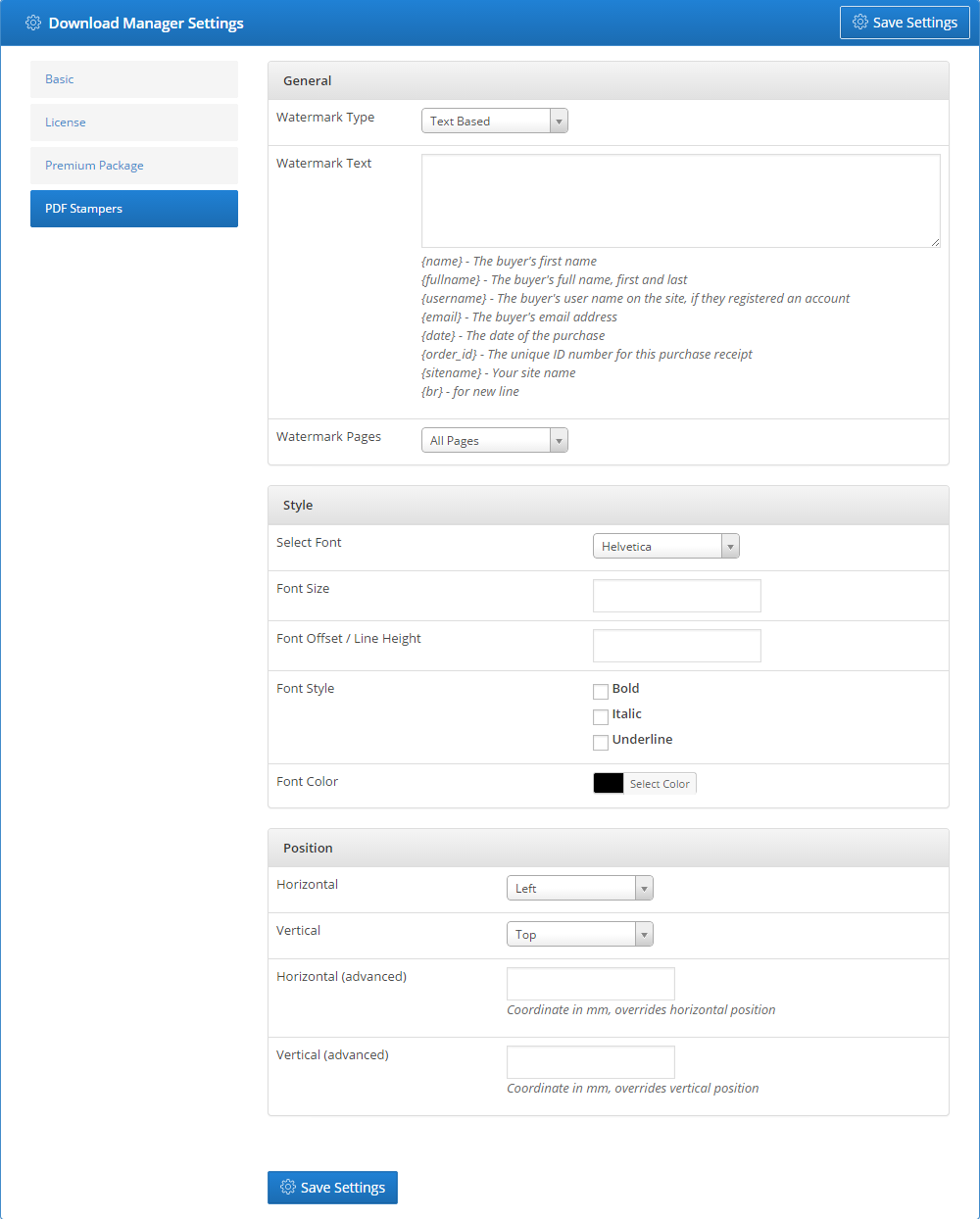Click the Style section header

[x=609, y=506]
